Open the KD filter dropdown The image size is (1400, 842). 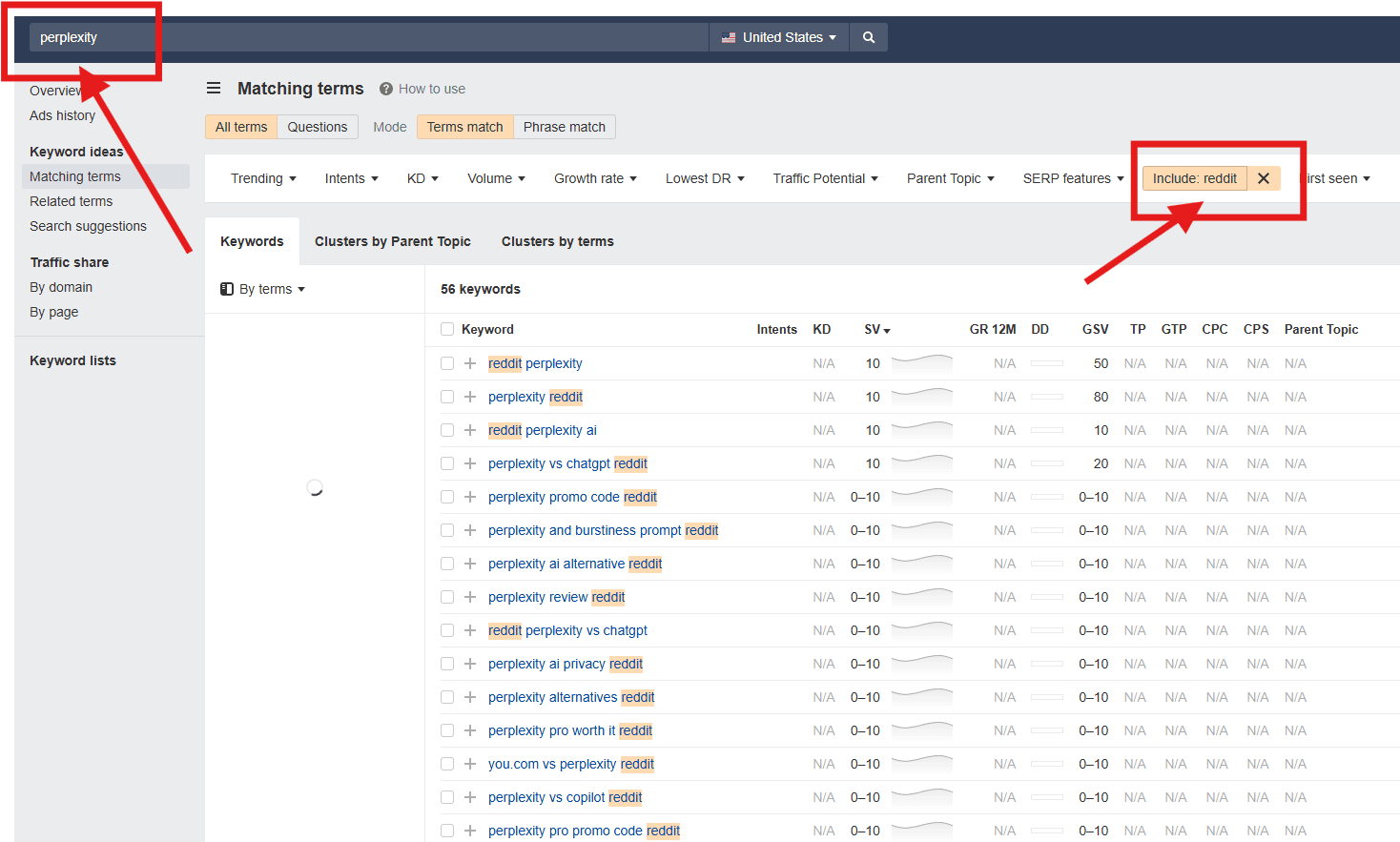click(x=422, y=178)
